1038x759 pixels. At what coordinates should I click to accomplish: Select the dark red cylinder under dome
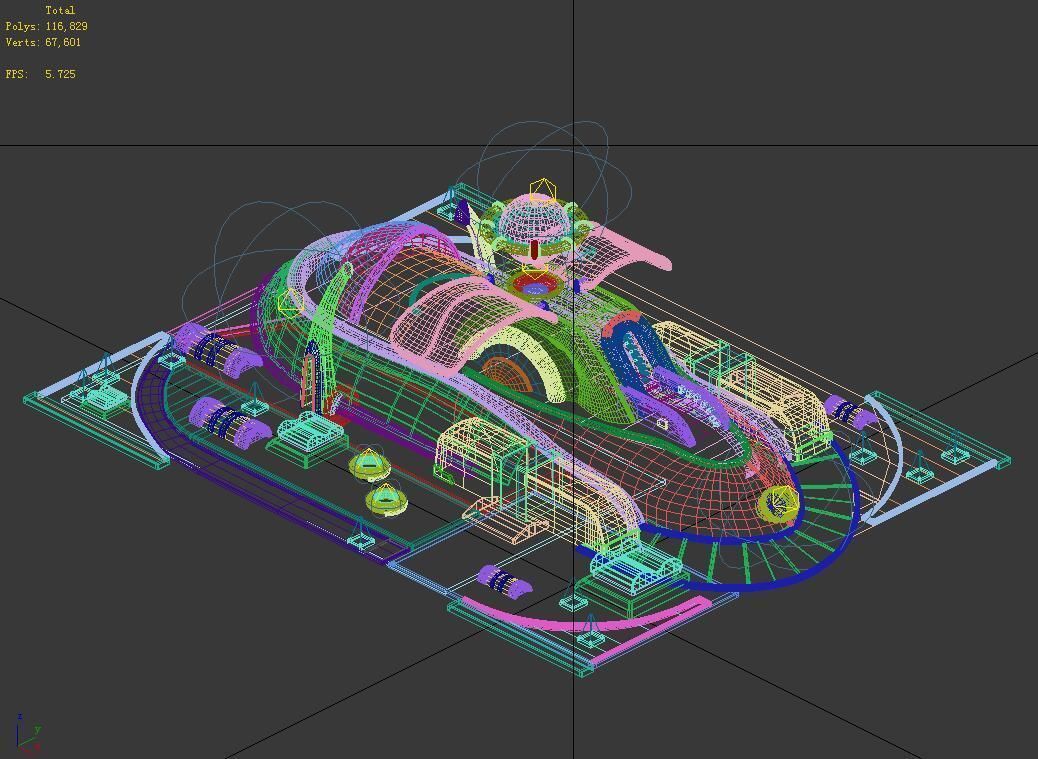[534, 250]
